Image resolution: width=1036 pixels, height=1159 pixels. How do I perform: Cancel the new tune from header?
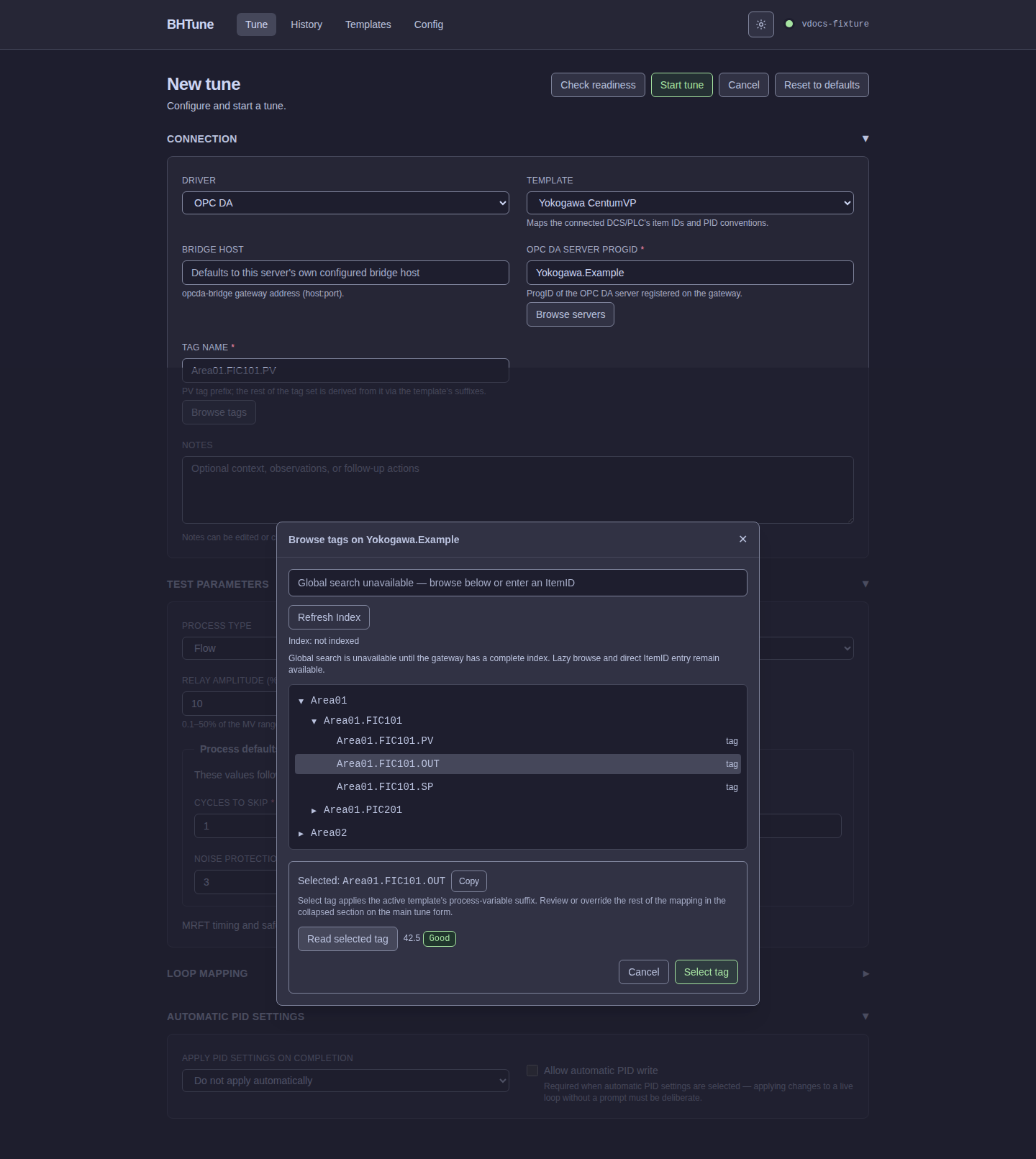click(x=744, y=85)
